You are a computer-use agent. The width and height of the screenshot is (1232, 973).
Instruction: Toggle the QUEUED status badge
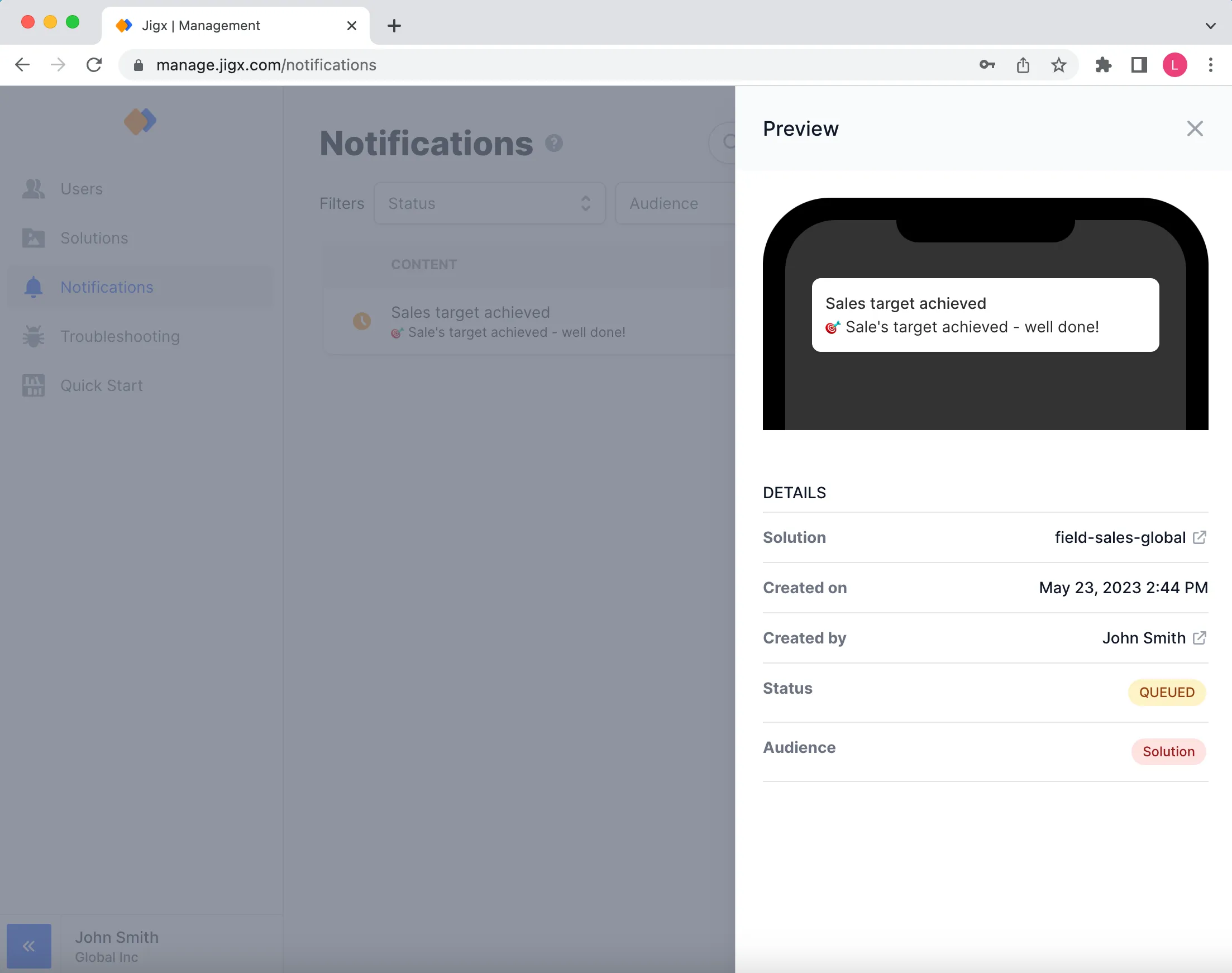tap(1166, 692)
